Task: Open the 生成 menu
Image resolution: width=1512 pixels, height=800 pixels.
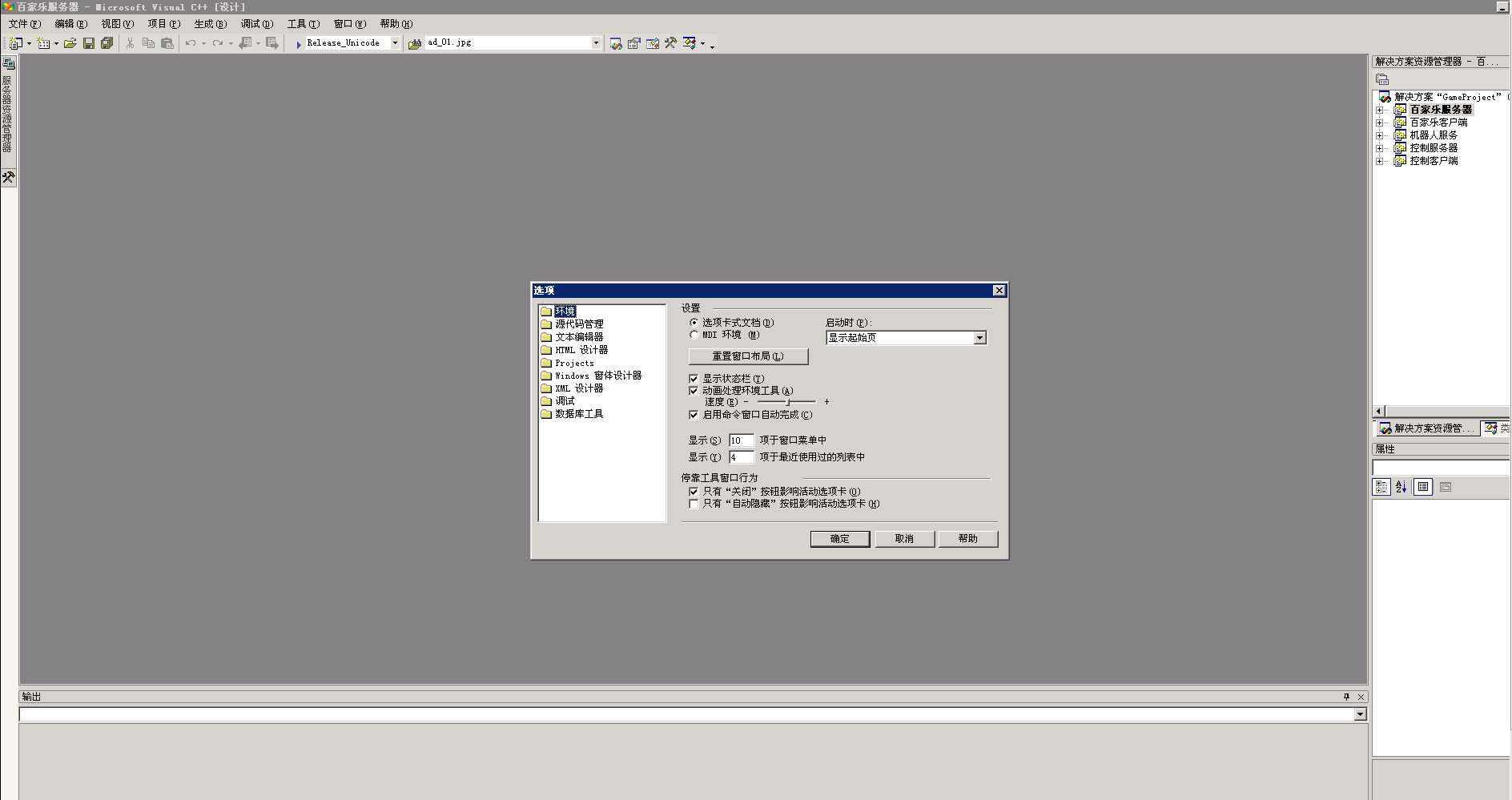Action: pos(210,24)
